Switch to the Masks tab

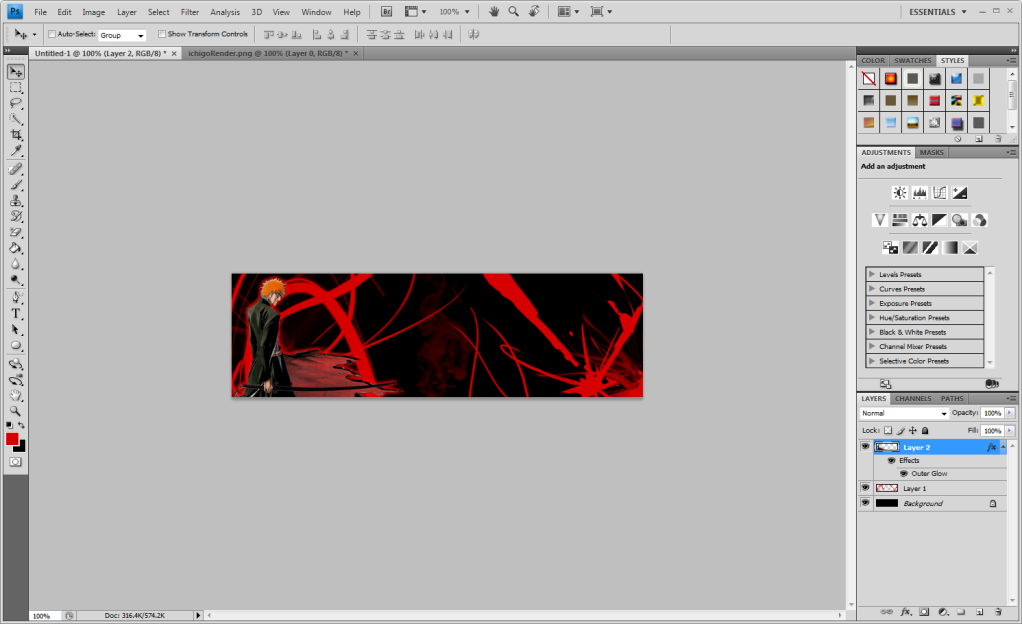pyautogui.click(x=931, y=152)
